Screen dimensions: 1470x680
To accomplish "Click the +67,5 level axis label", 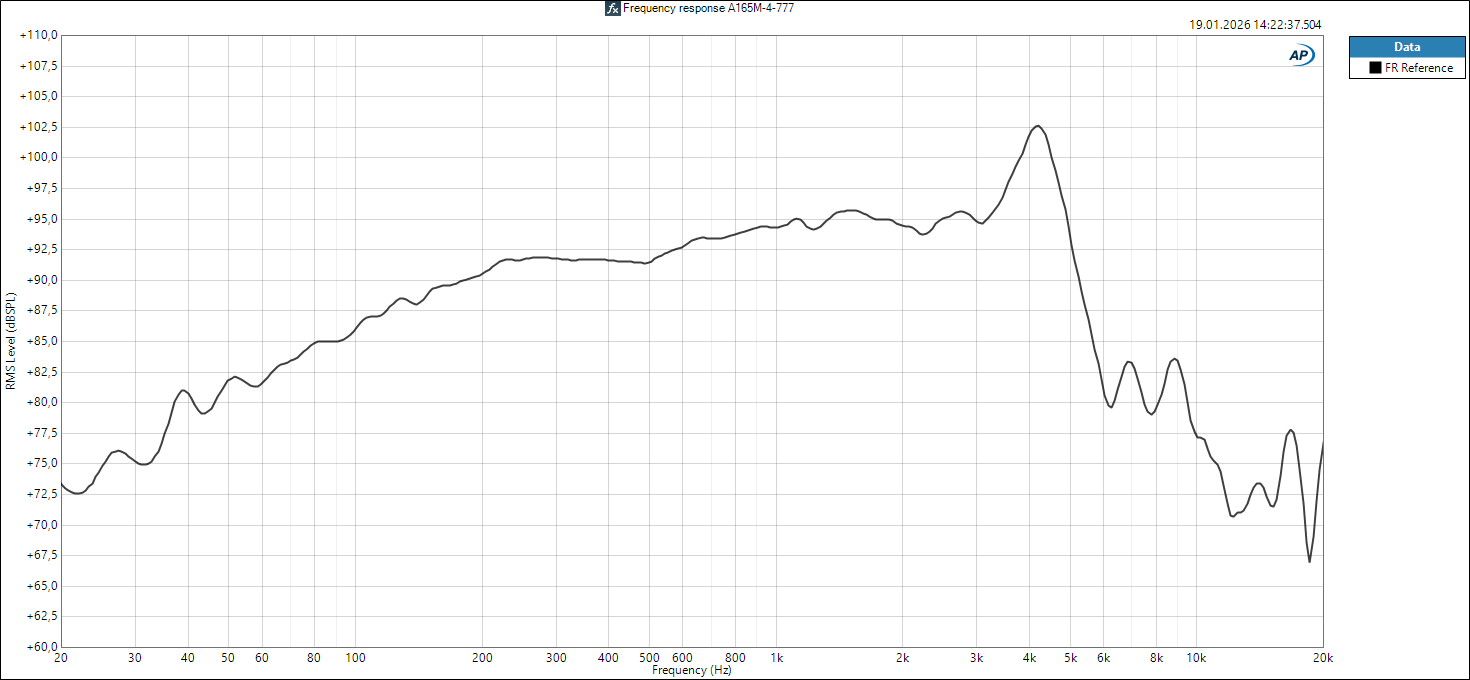I will pos(42,555).
